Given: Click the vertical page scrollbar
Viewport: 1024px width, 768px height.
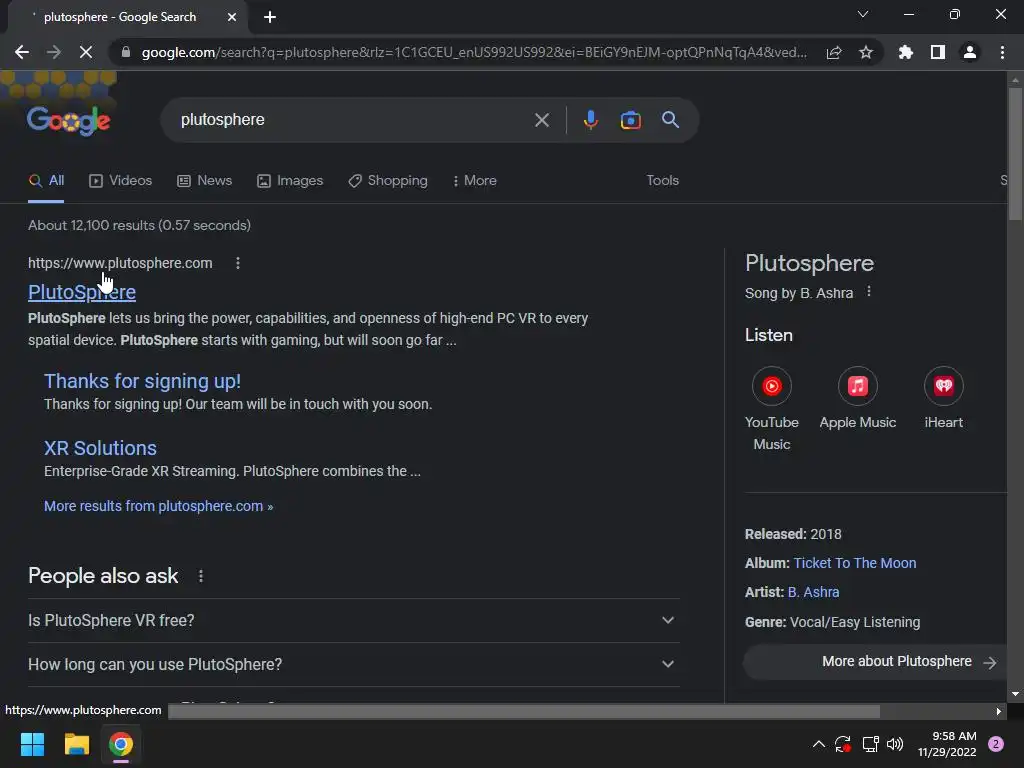Looking at the screenshot, I should 1015,154.
